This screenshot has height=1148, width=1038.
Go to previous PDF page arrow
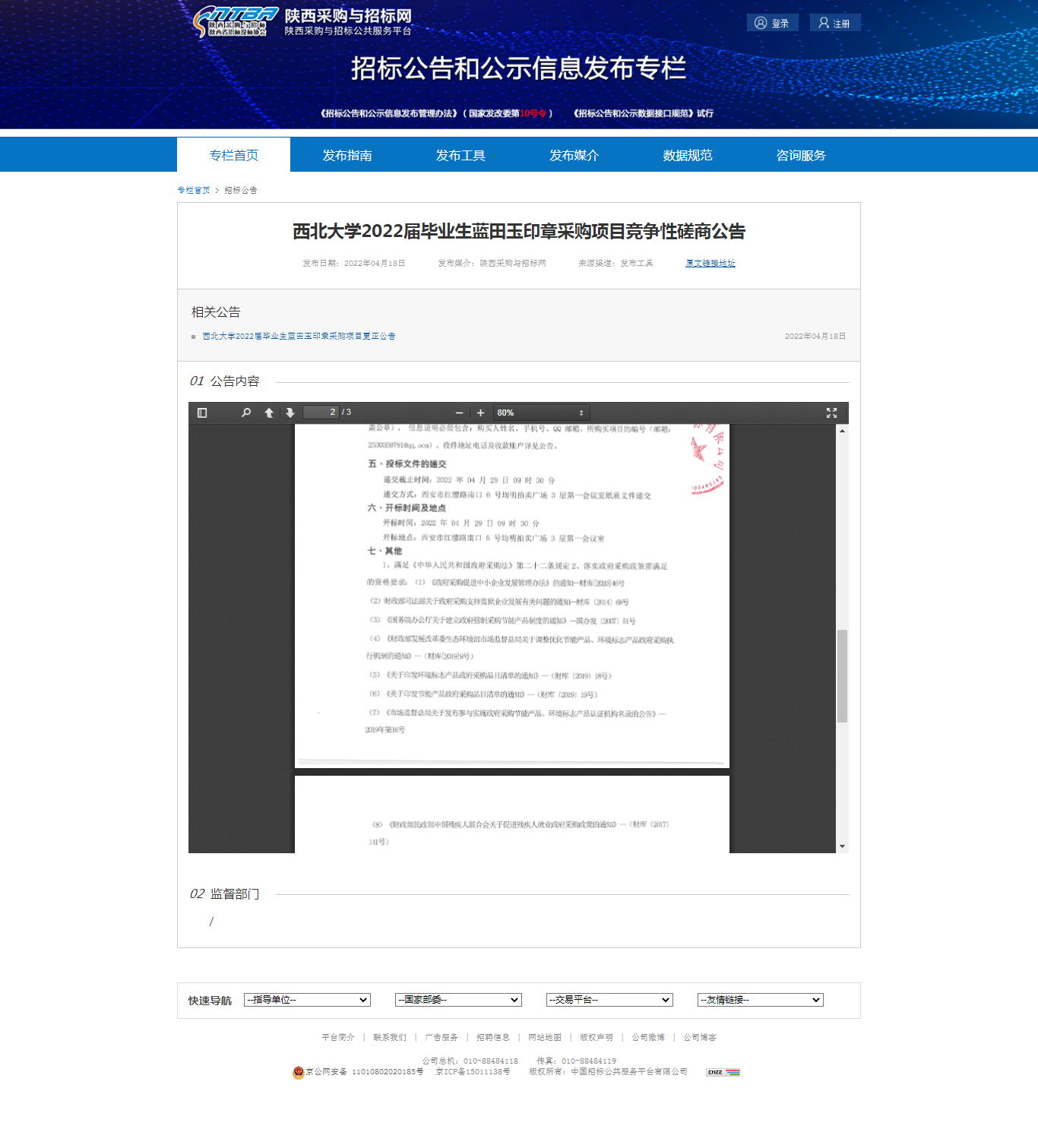pyautogui.click(x=269, y=413)
